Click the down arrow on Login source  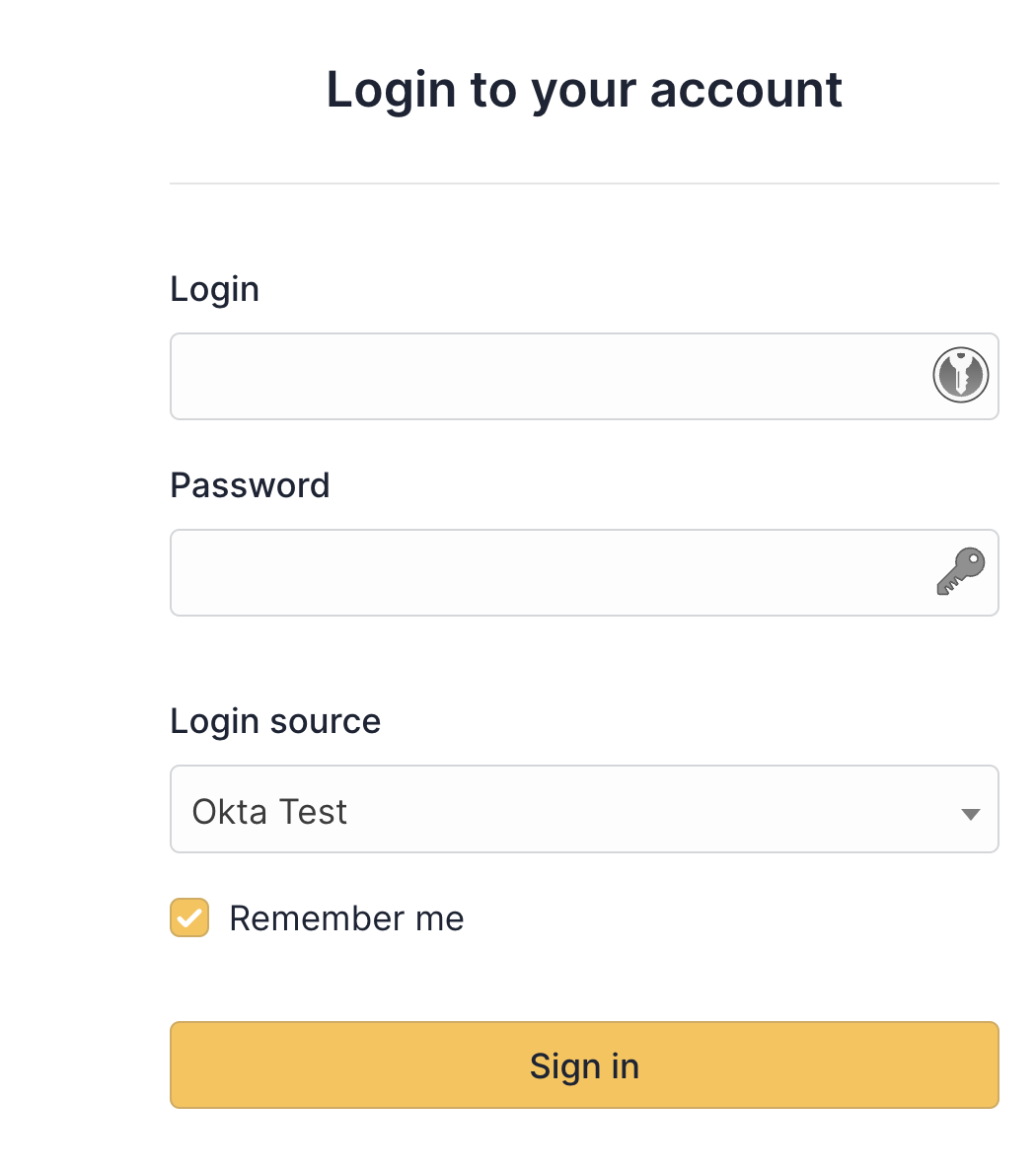coord(970,814)
